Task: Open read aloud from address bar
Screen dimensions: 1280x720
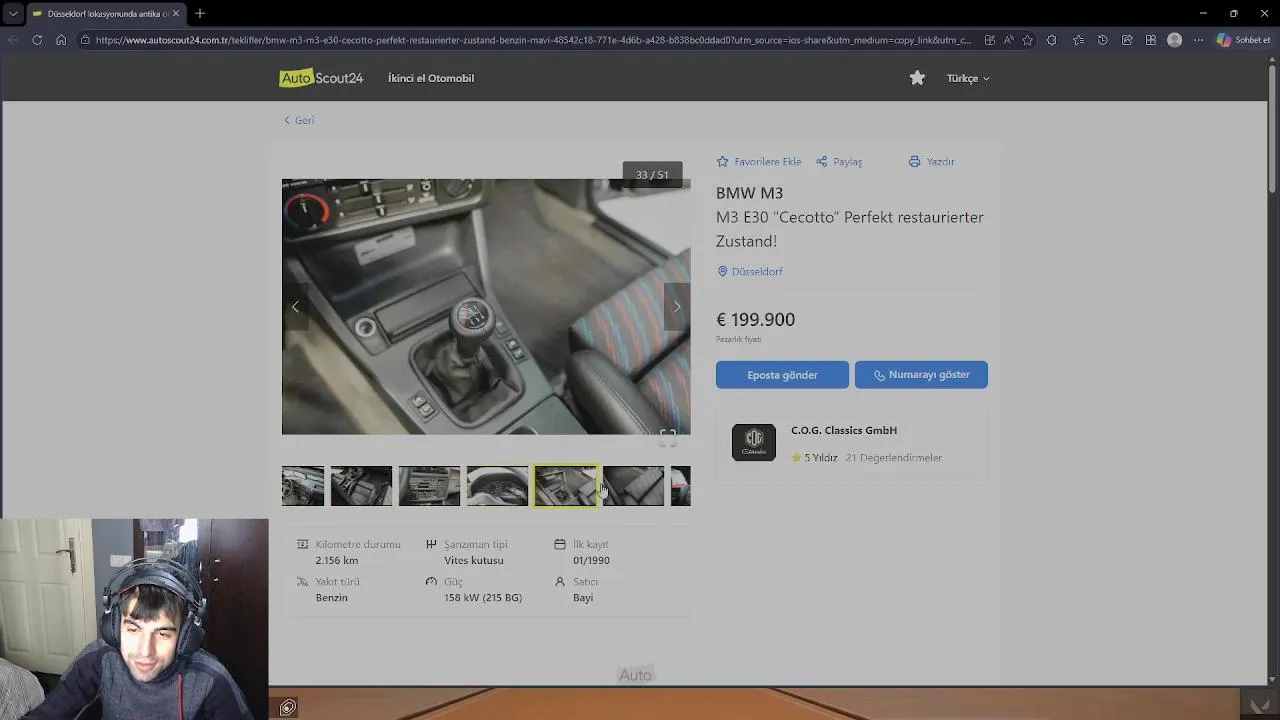Action: point(1008,40)
